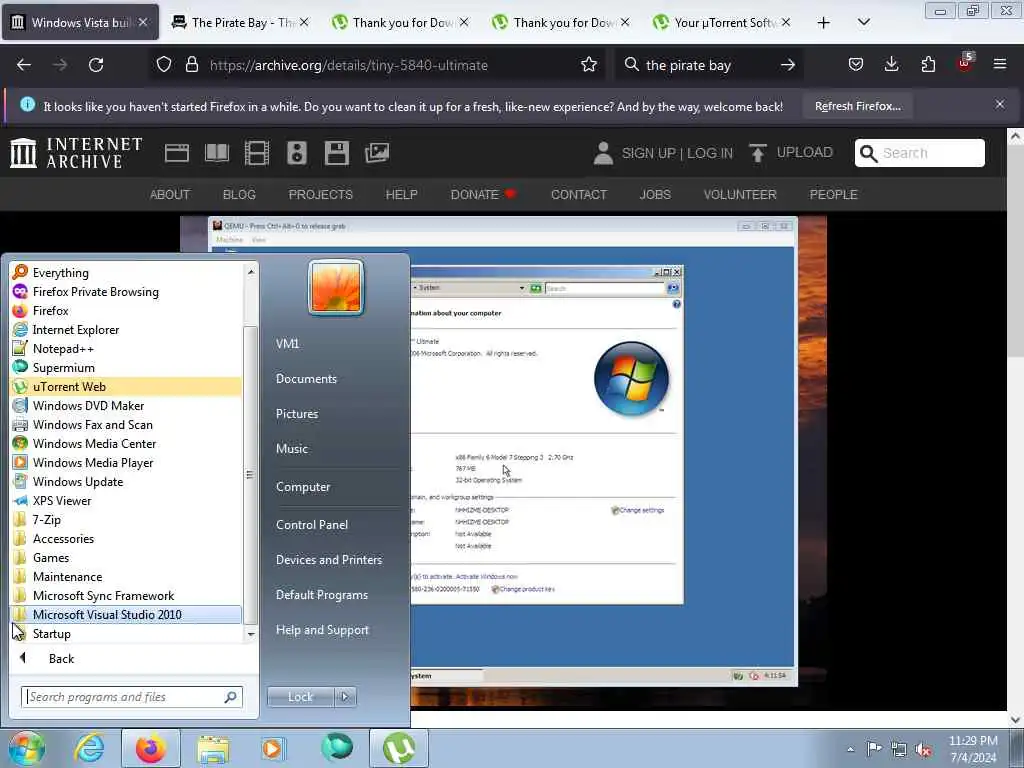Open Documents from Start menu
Viewport: 1024px width, 768px height.
(306, 378)
